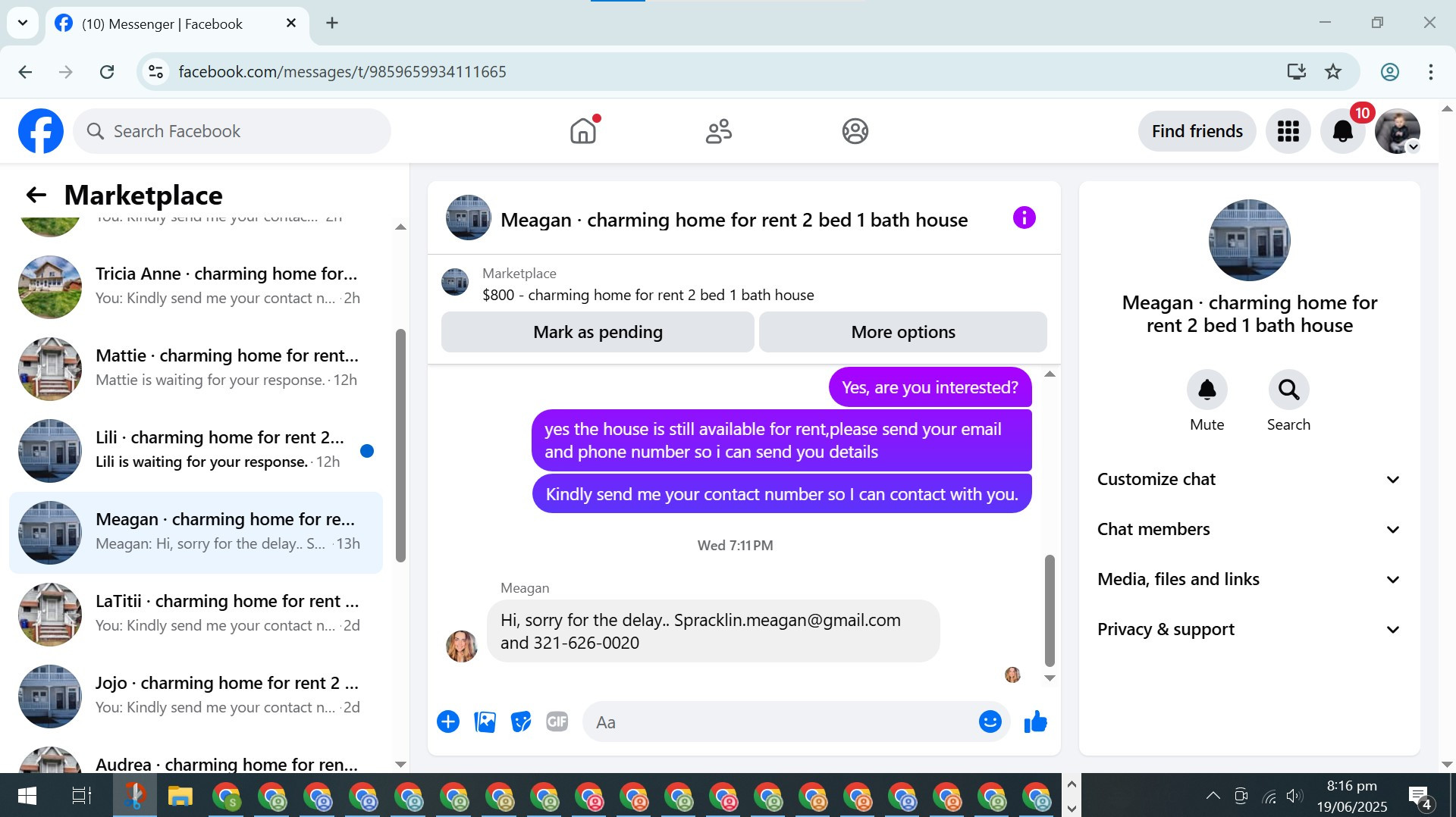Click the browser address bar URL

pos(342,72)
